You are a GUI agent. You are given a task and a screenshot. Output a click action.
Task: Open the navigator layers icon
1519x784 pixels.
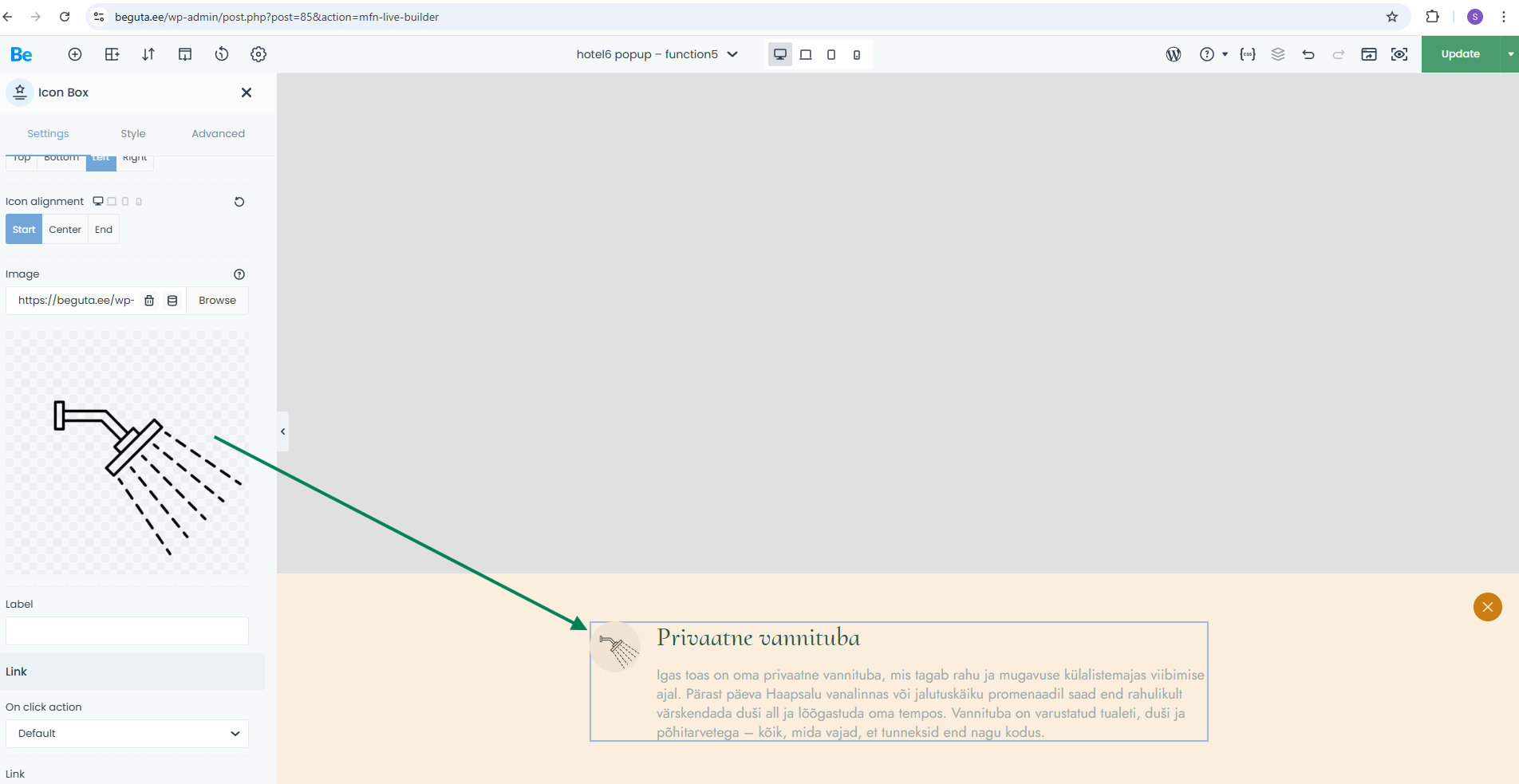coord(1278,54)
